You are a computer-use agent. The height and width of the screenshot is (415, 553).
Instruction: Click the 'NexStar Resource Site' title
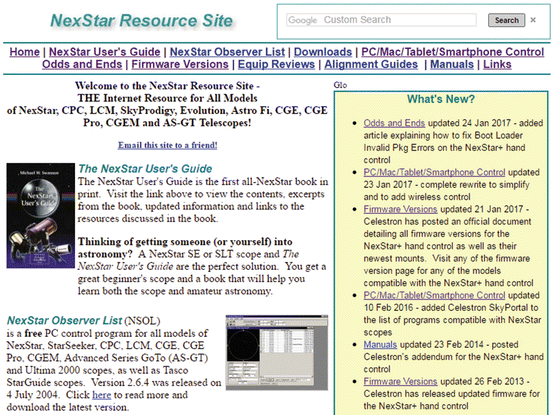pyautogui.click(x=142, y=20)
